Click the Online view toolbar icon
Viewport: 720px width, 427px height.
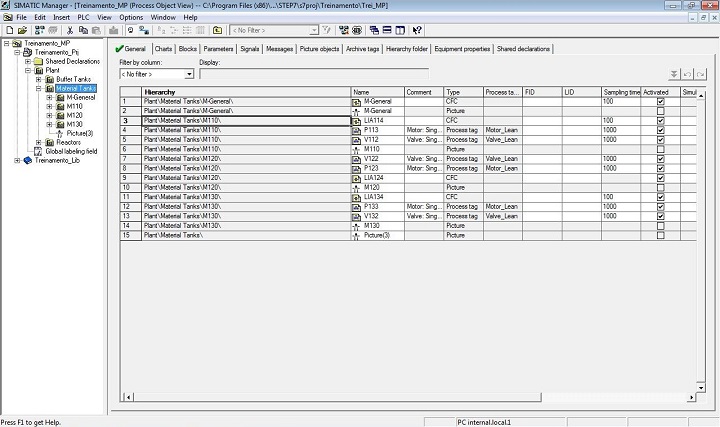click(144, 30)
